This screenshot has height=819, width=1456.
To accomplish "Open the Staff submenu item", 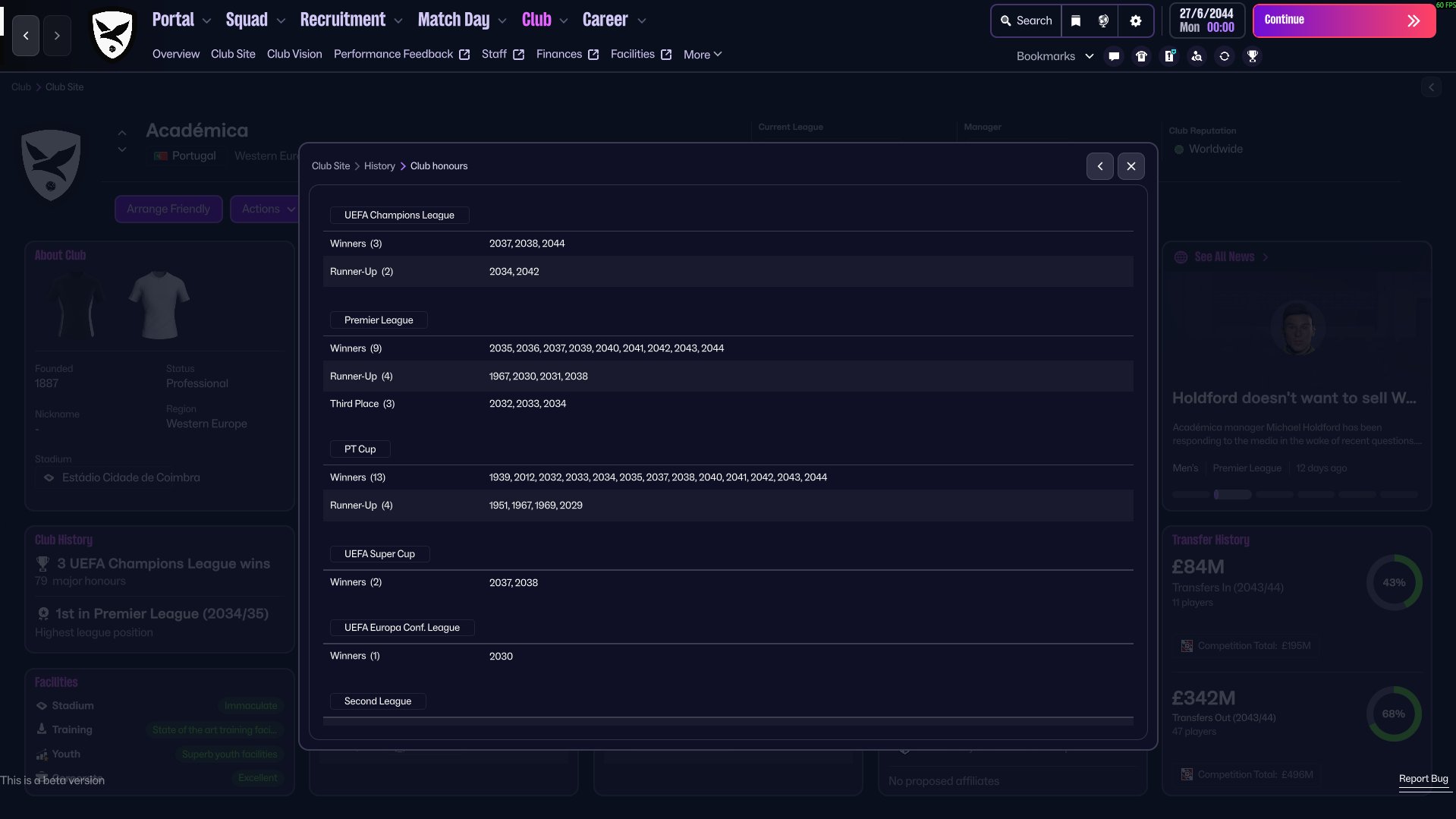I will point(502,54).
